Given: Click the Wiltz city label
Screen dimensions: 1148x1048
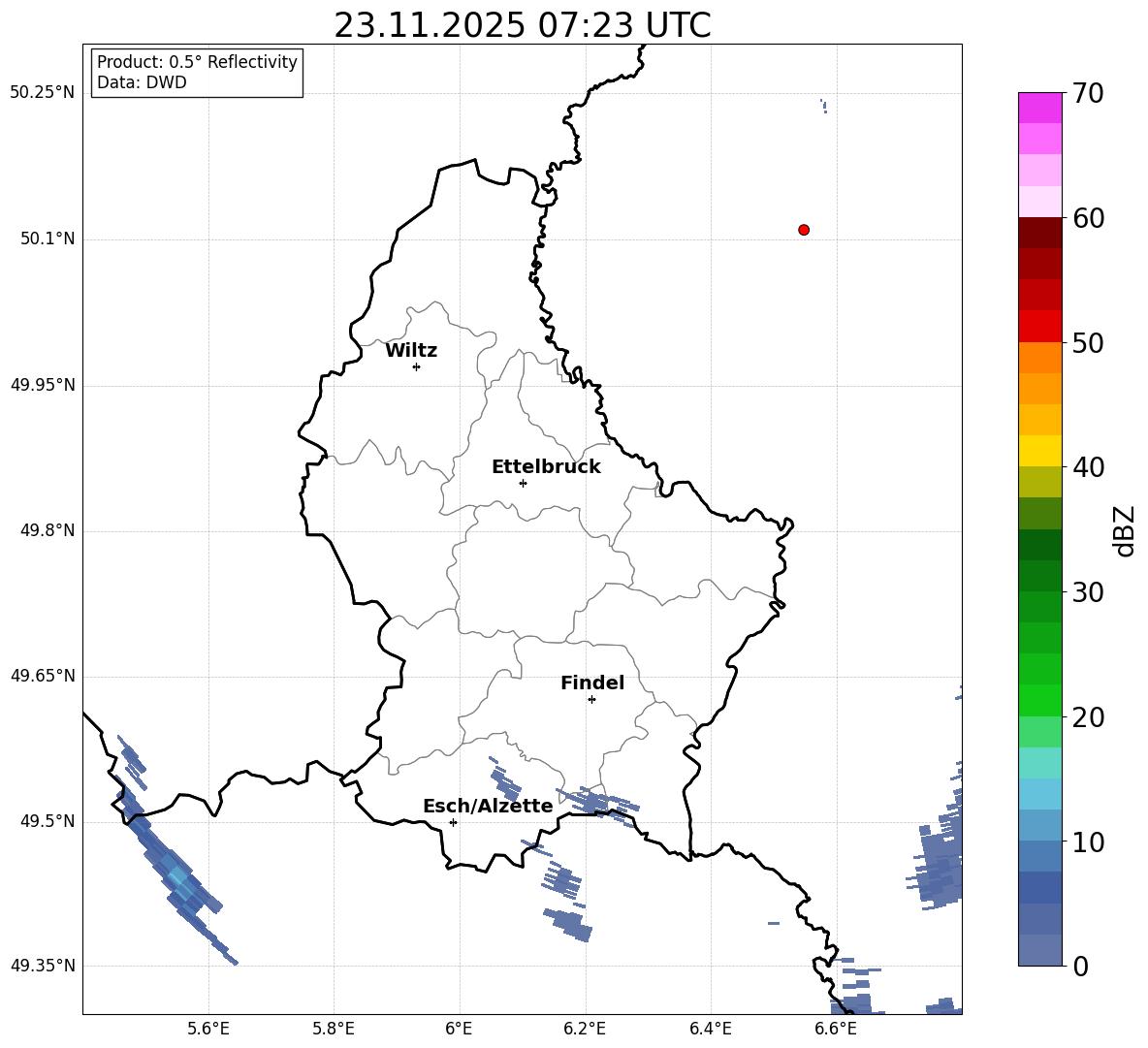Looking at the screenshot, I should pyautogui.click(x=411, y=351).
